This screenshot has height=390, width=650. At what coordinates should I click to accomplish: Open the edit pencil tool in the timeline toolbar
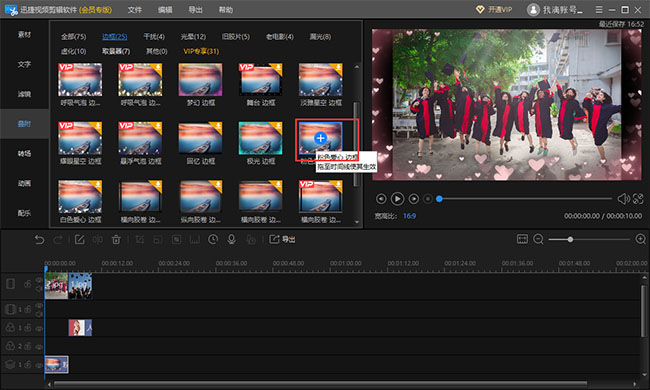tap(80, 240)
